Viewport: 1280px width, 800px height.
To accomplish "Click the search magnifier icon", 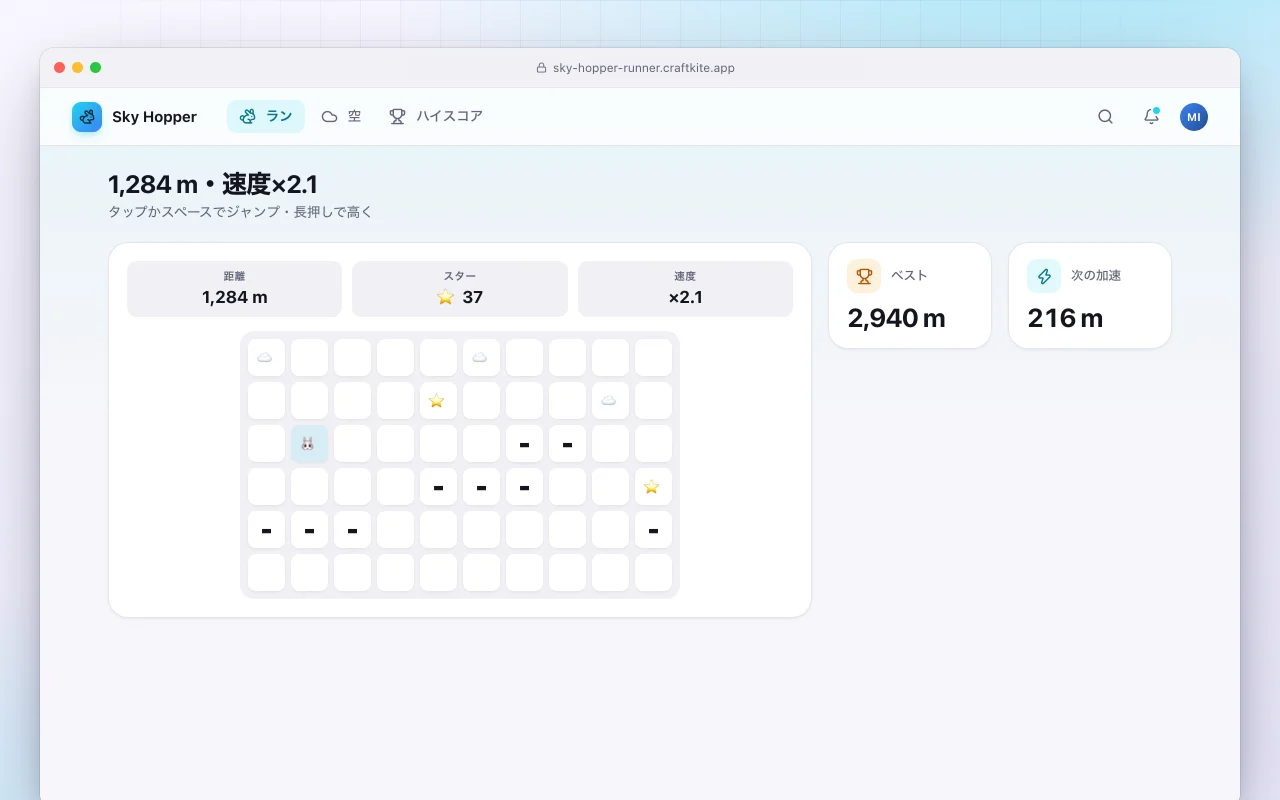I will pos(1105,117).
